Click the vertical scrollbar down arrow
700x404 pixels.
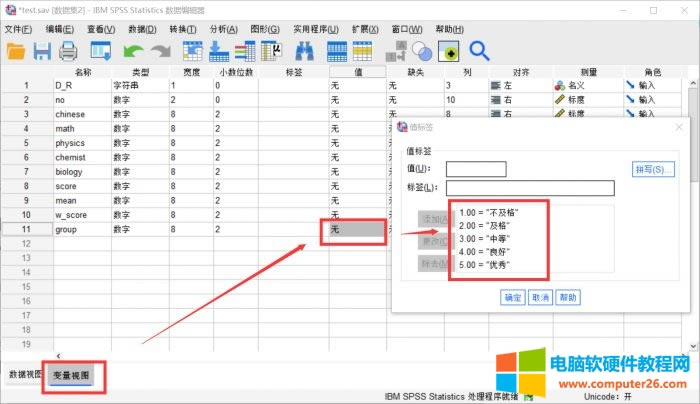(x=692, y=346)
